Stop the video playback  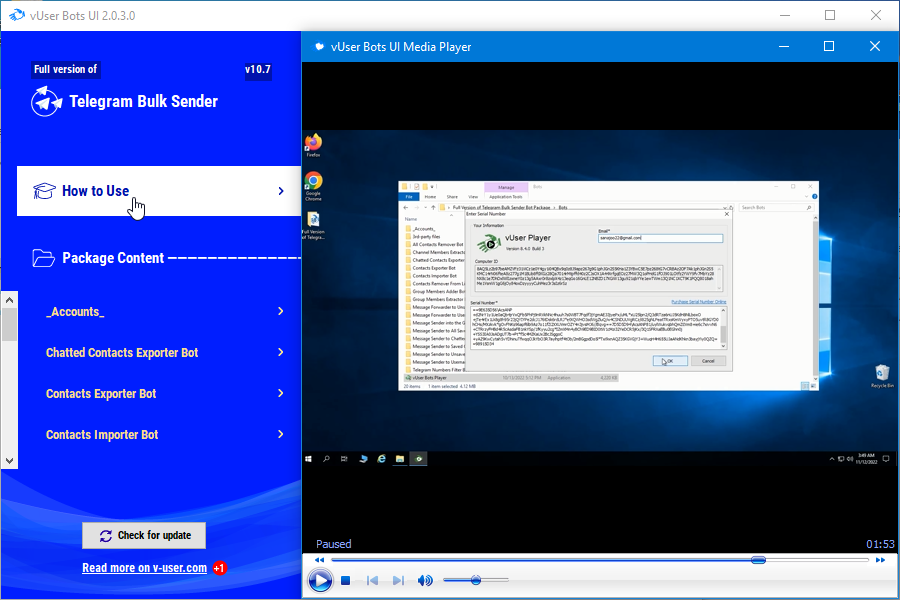(x=346, y=580)
